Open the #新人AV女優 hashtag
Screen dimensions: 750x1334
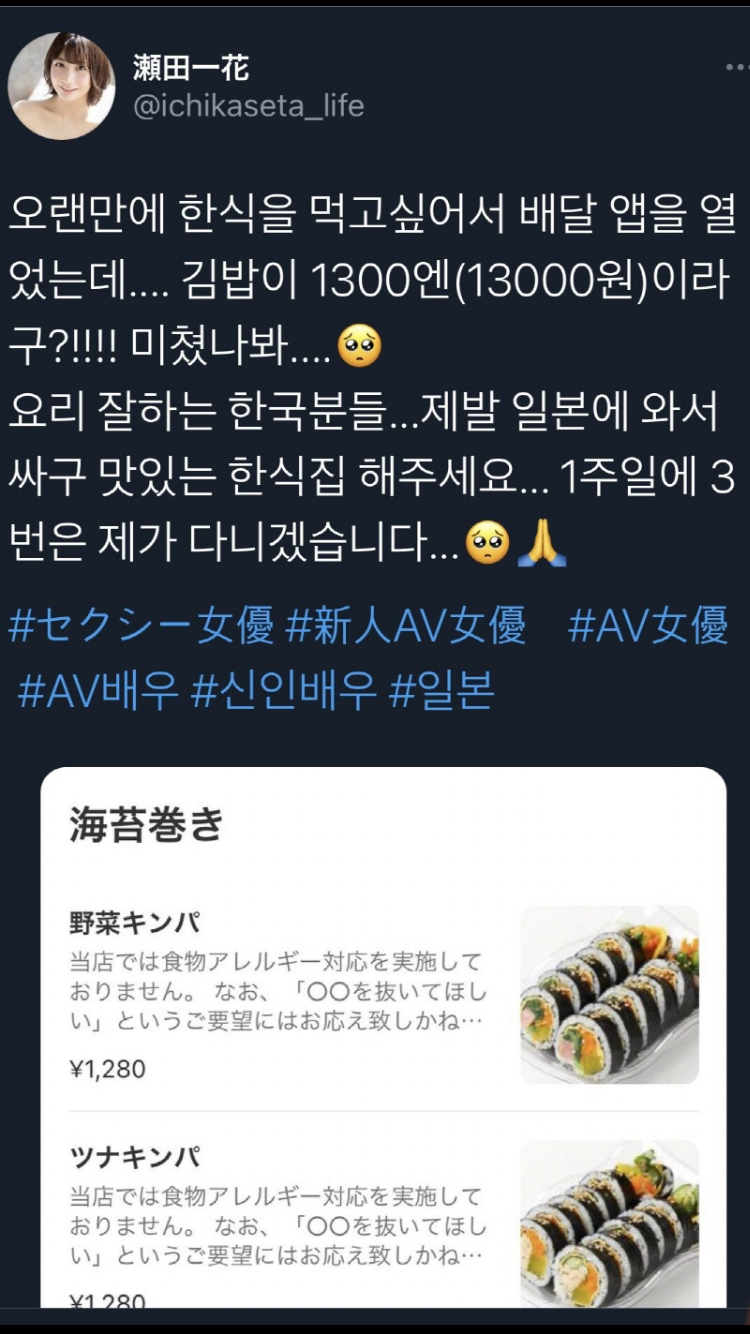[406, 626]
